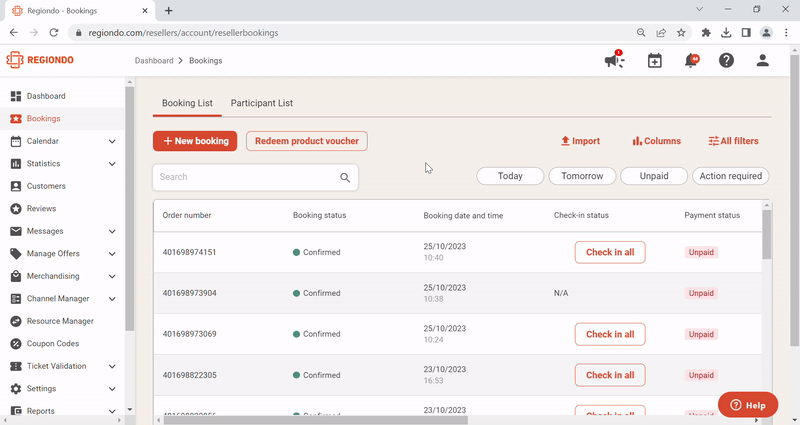Open the announcements megaphone icon
This screenshot has width=800, height=425.
(x=614, y=61)
